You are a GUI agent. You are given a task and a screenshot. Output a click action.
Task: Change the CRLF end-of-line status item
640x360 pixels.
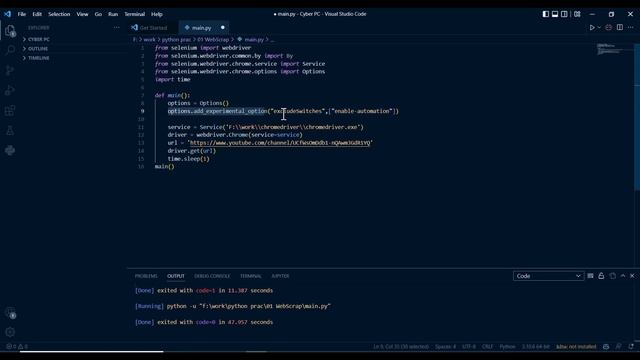coord(487,347)
